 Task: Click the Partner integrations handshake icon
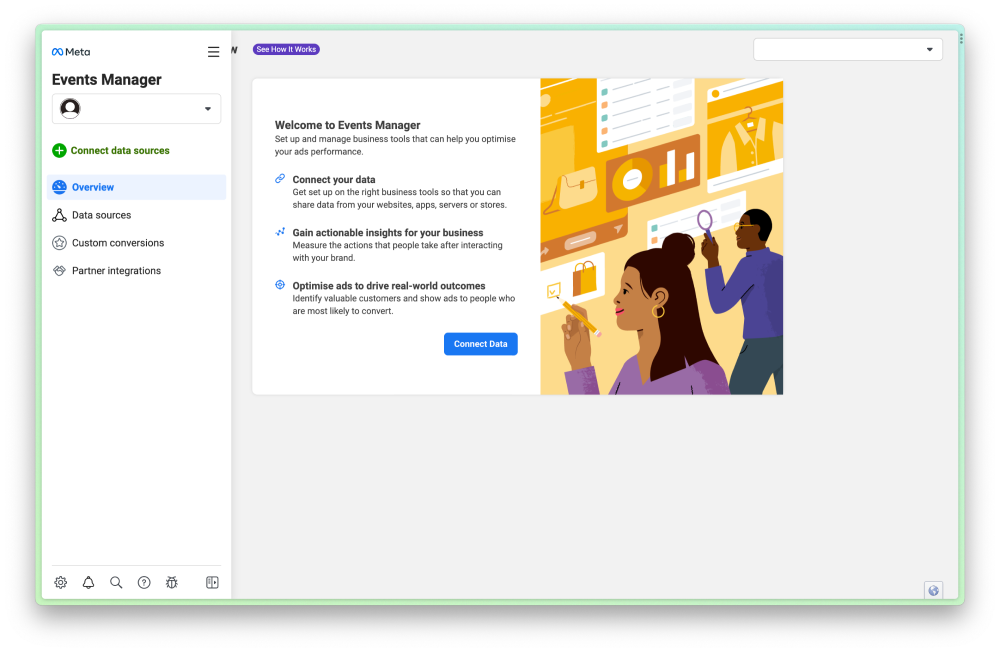[x=59, y=270]
